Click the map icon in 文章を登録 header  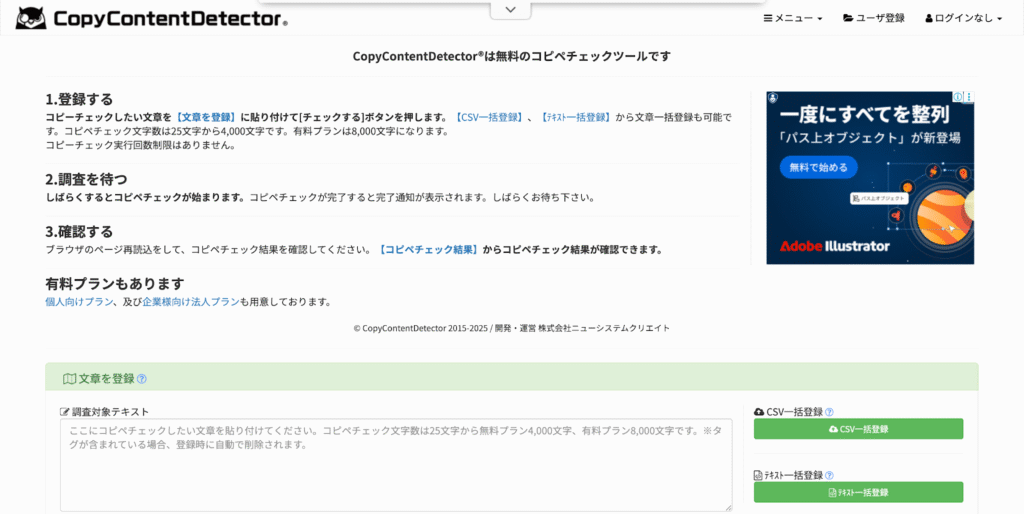[x=69, y=379]
